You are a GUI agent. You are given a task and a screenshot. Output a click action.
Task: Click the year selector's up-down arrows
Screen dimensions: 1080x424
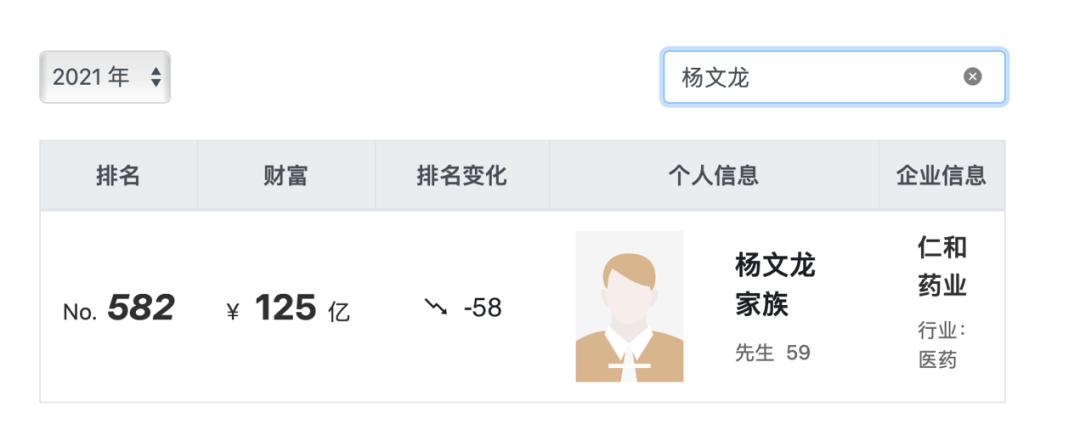156,77
